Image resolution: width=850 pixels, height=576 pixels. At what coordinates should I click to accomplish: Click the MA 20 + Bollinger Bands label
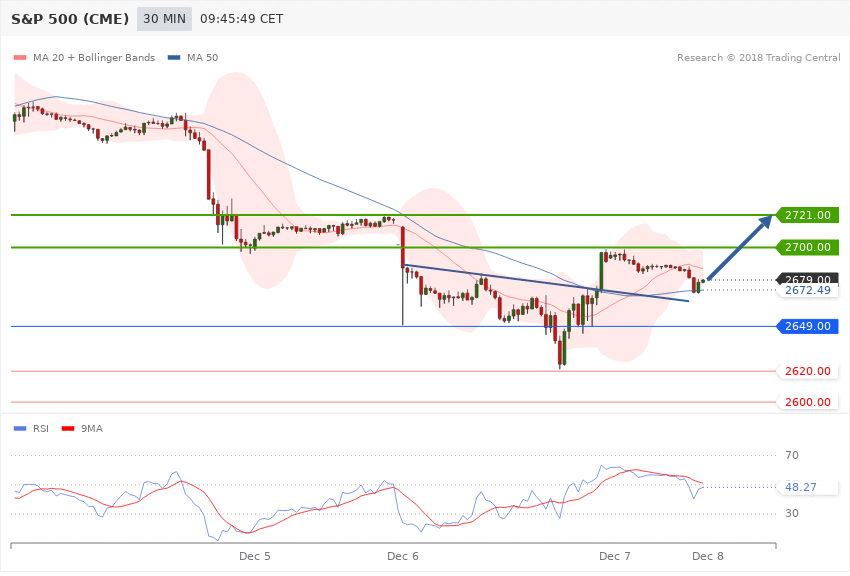[x=94, y=57]
